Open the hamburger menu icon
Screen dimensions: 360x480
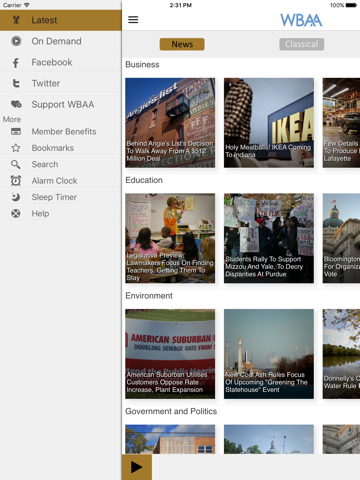pos(133,20)
